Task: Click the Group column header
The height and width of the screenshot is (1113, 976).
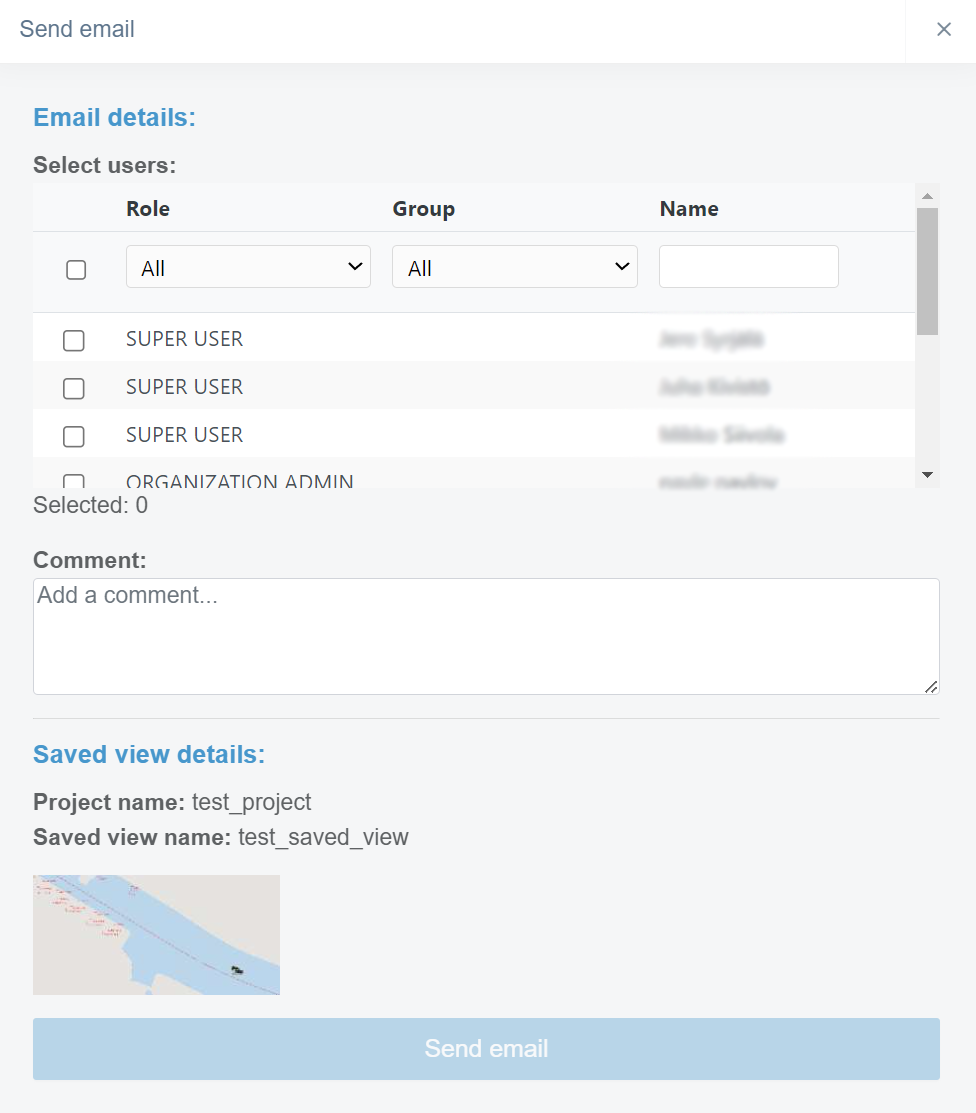Action: pos(423,209)
